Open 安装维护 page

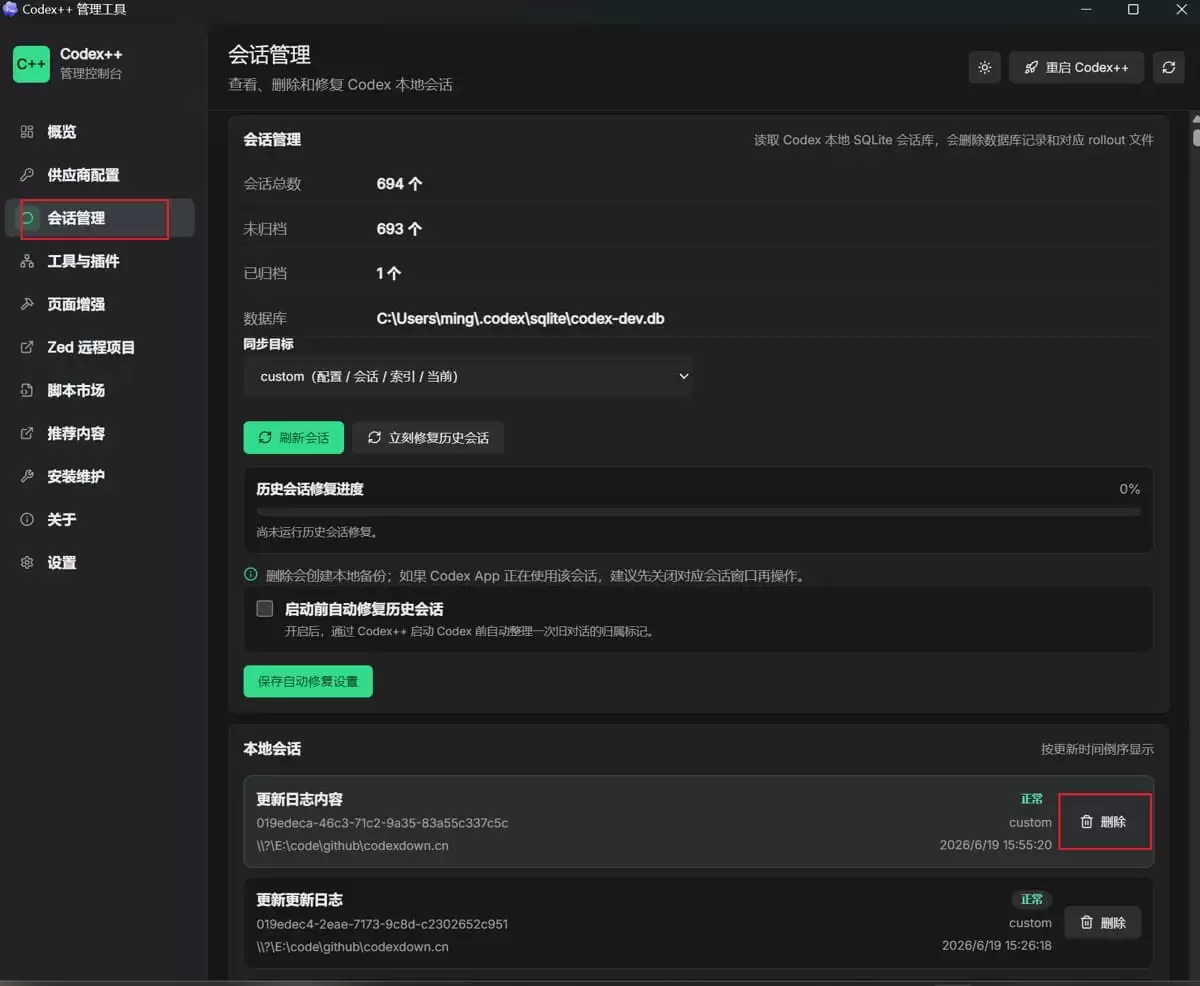(100, 476)
